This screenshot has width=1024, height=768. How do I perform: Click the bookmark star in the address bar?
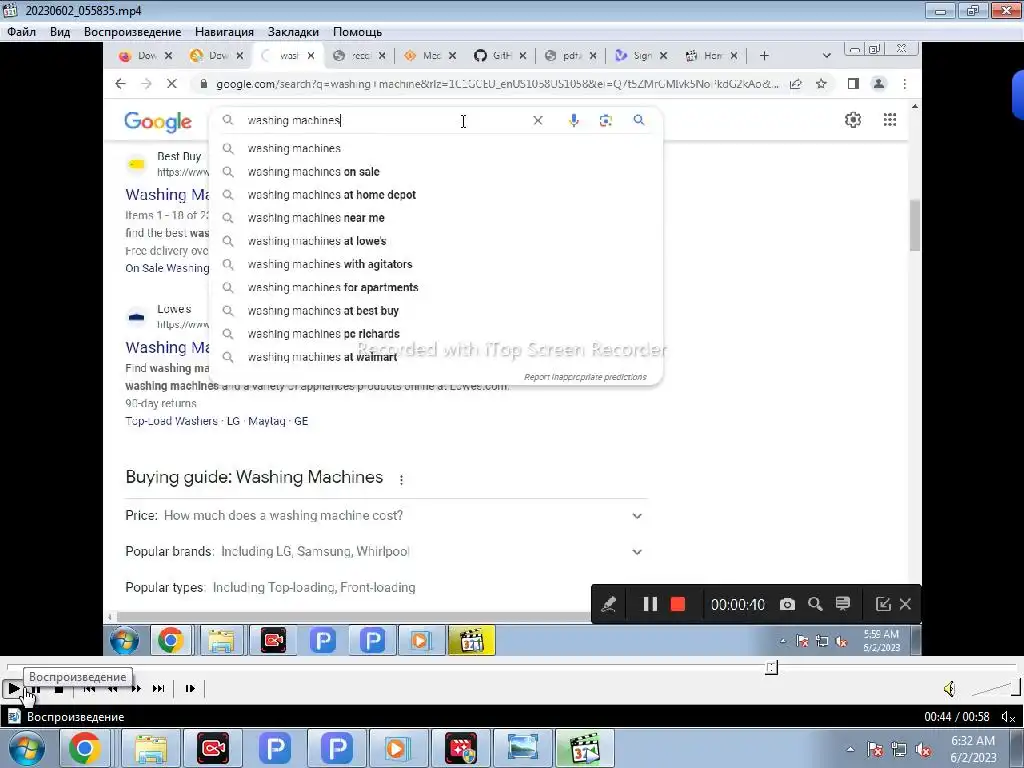pyautogui.click(x=822, y=84)
